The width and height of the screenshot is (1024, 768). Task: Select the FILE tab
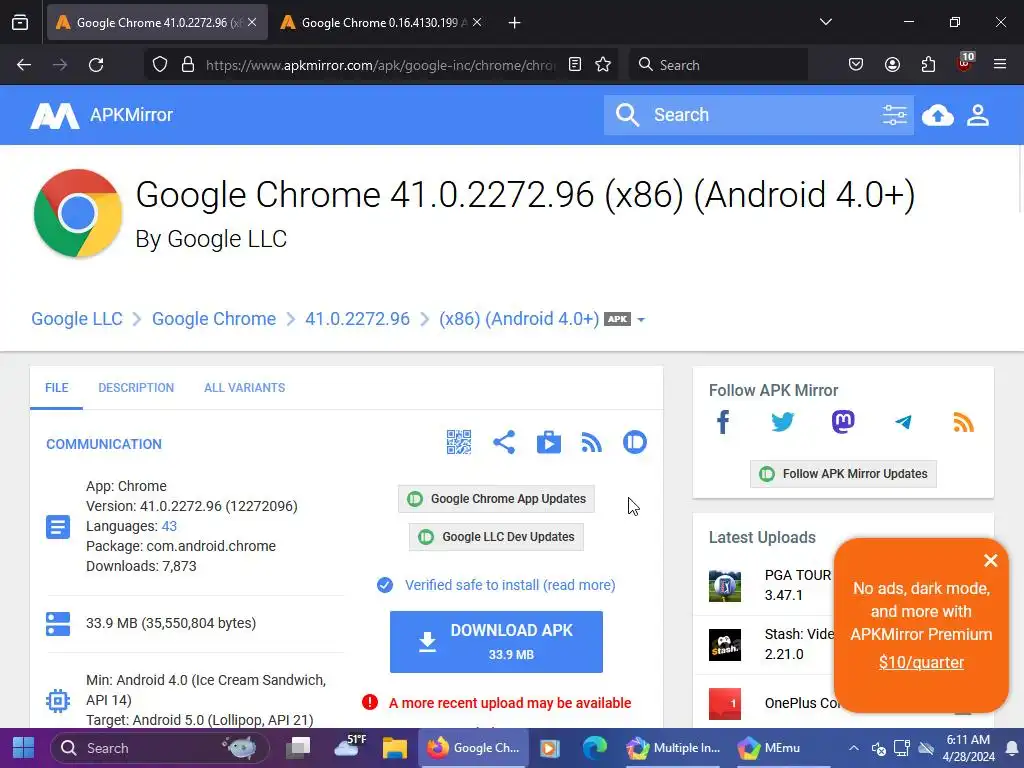(57, 388)
